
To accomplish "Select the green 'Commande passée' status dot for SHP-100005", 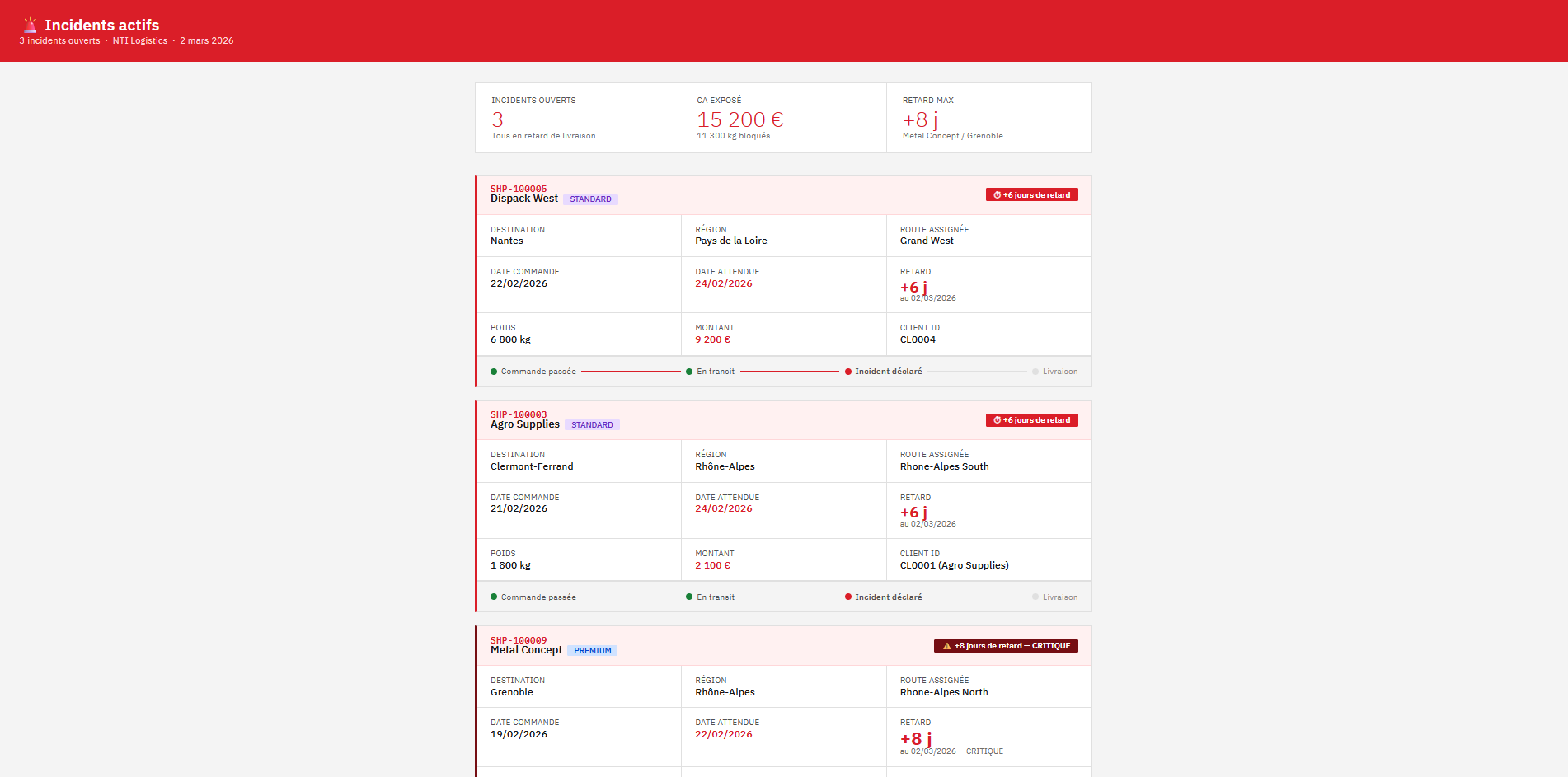I will coord(494,372).
